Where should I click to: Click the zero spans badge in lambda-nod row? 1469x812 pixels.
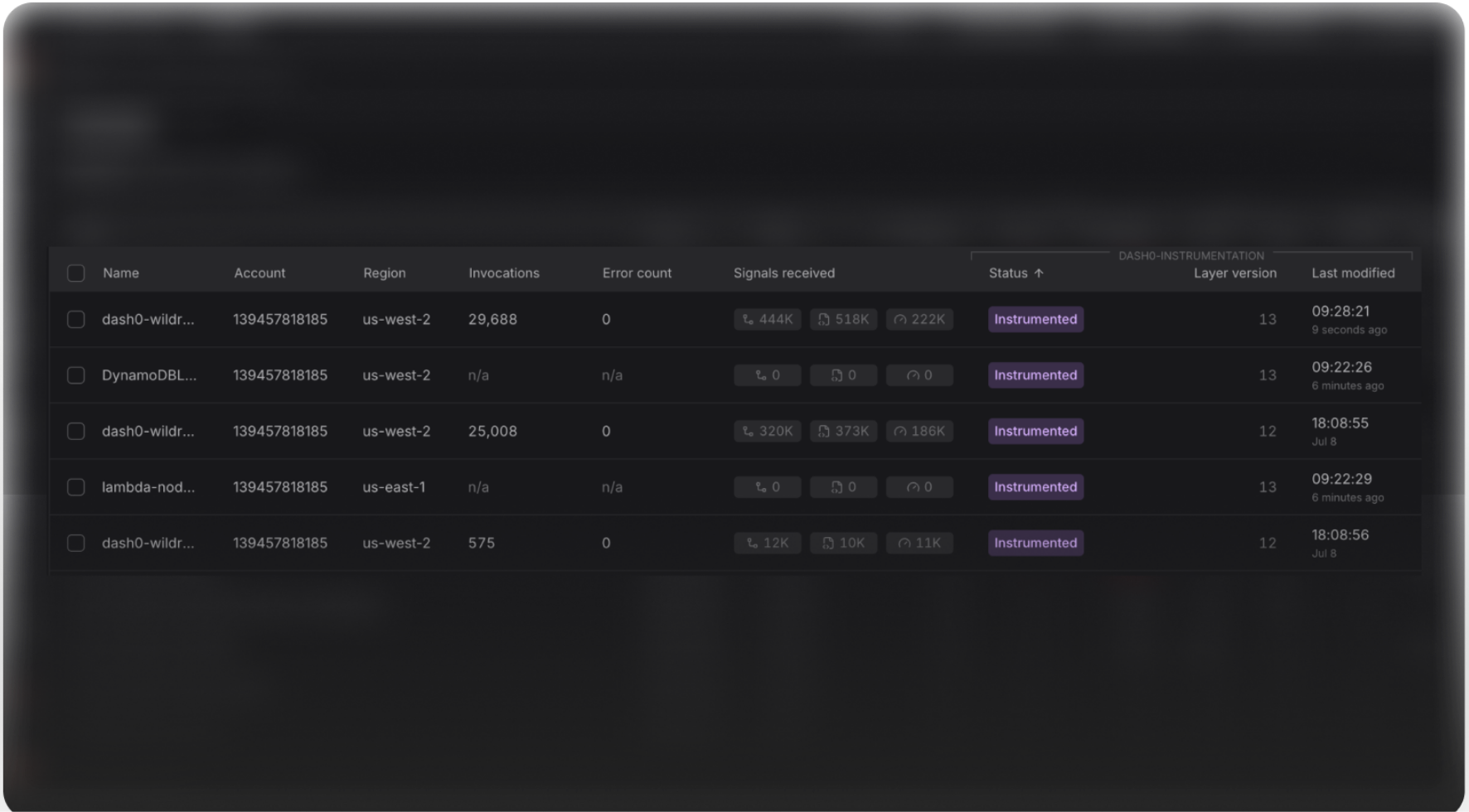tap(768, 487)
